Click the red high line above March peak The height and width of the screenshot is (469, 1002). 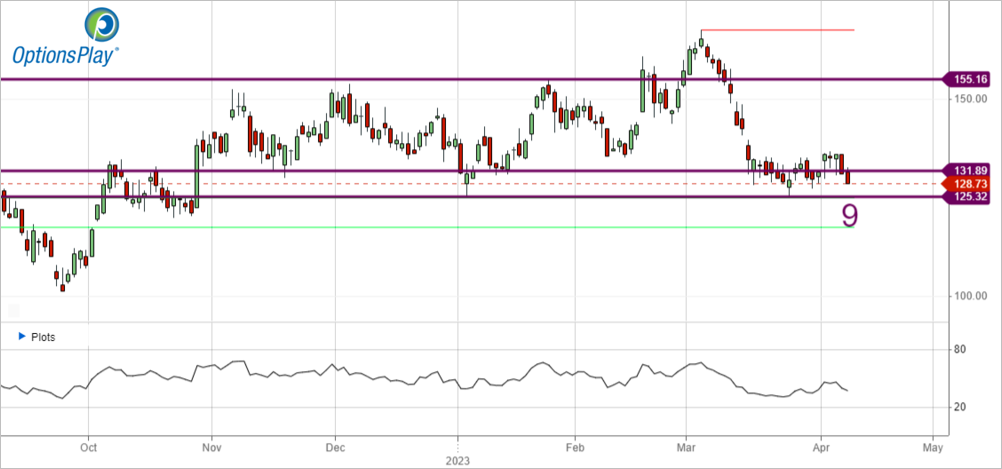tap(778, 30)
